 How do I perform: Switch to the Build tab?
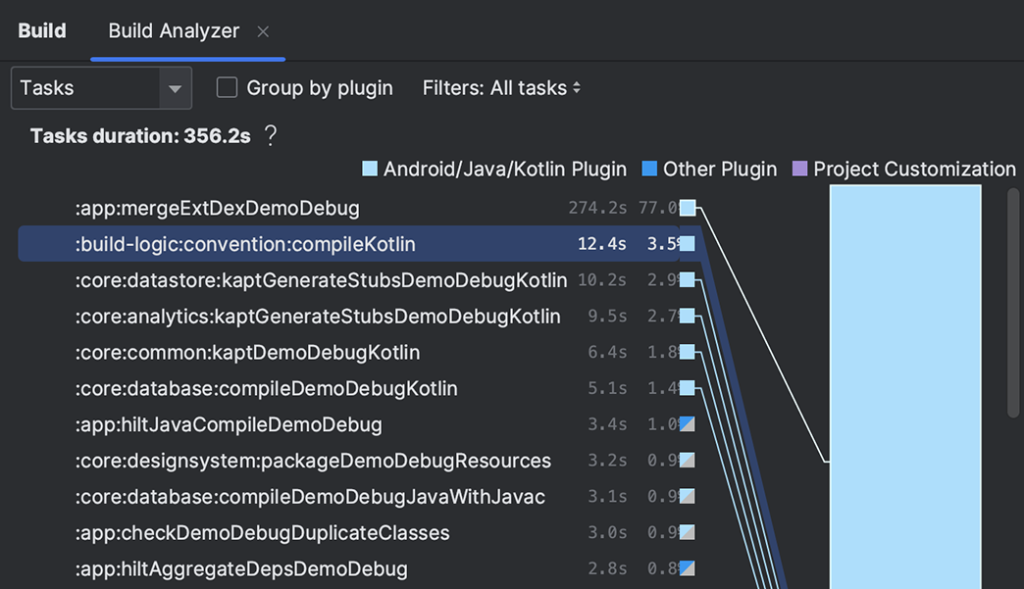click(x=42, y=30)
